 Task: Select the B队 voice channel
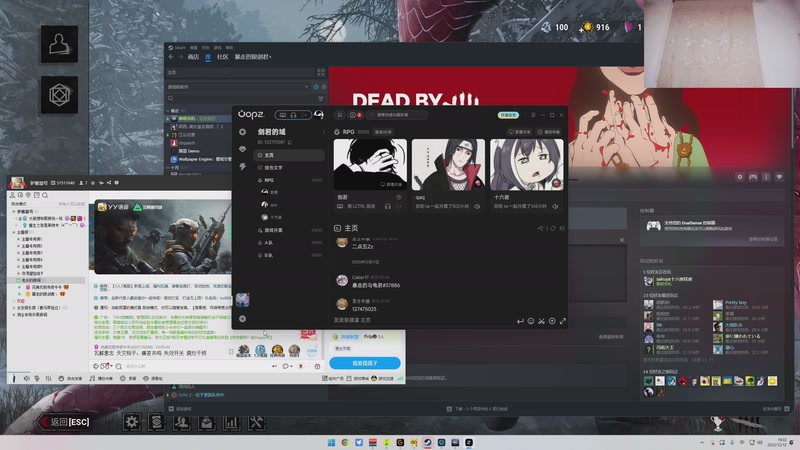coord(289,255)
